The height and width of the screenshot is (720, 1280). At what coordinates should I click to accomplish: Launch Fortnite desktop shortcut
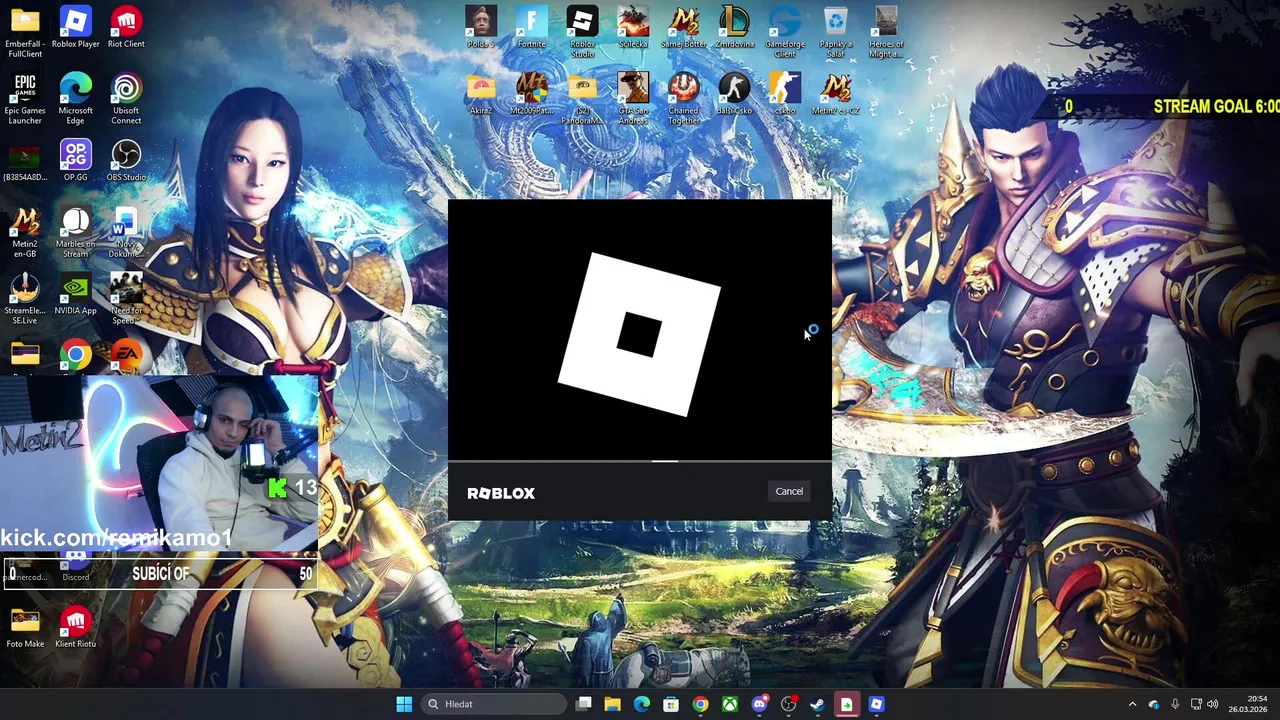point(532,27)
